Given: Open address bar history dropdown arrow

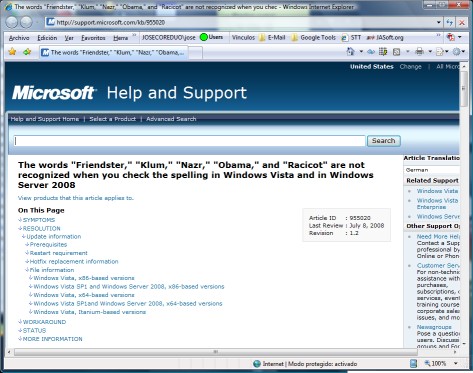Looking at the screenshot, I should click(x=439, y=23).
